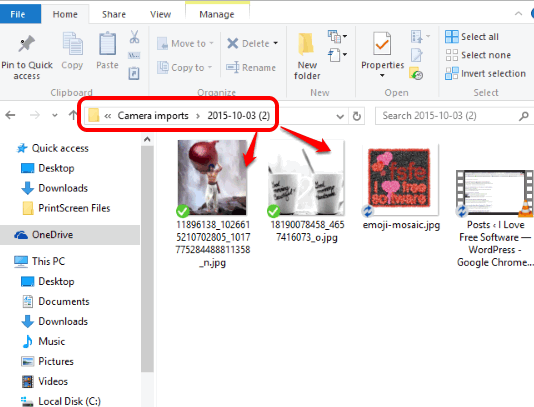Go forward with the right arrow
Viewport: 534px width, 407px height.
click(34, 115)
